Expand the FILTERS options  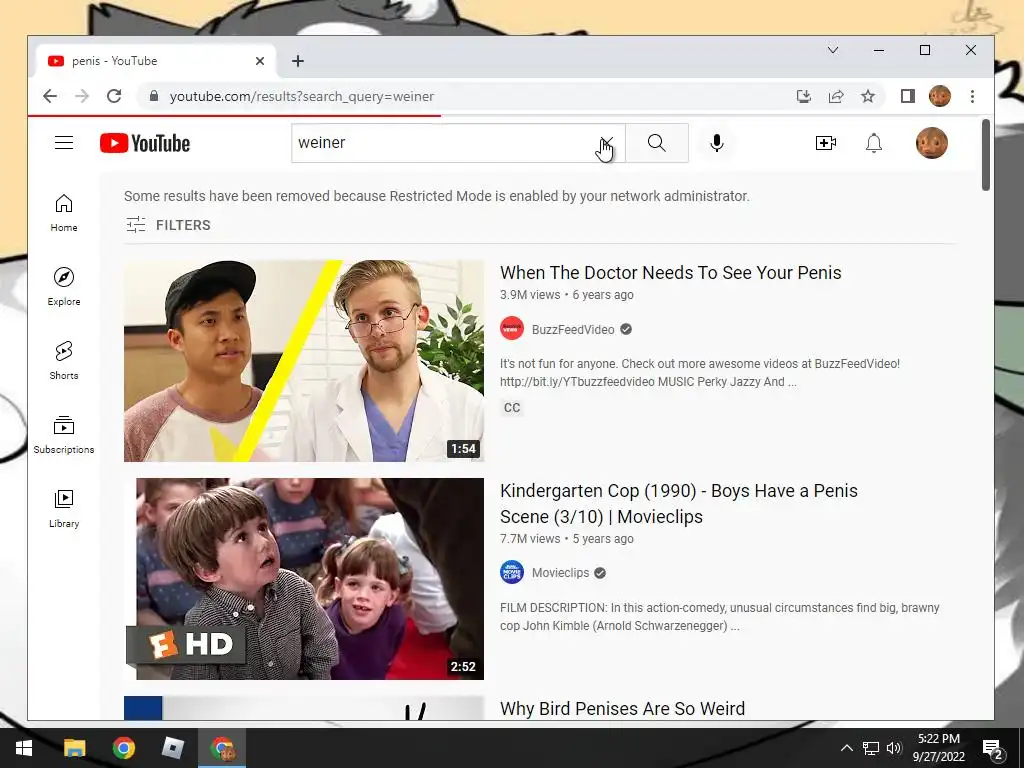pyautogui.click(x=168, y=225)
